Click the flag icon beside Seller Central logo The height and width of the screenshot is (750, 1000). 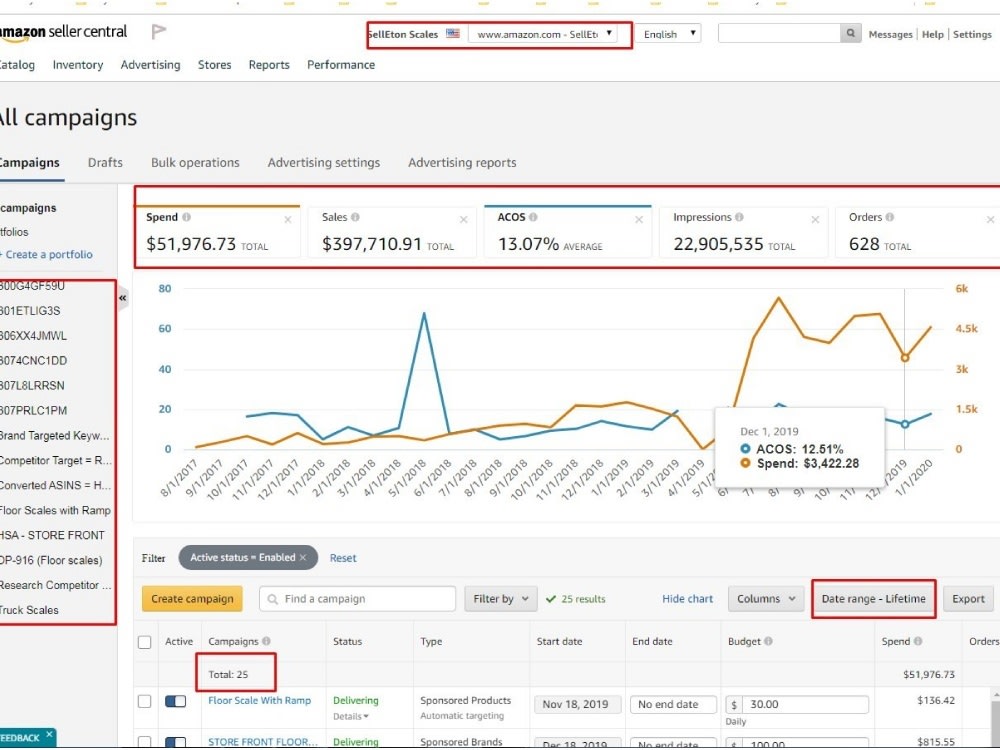159,31
